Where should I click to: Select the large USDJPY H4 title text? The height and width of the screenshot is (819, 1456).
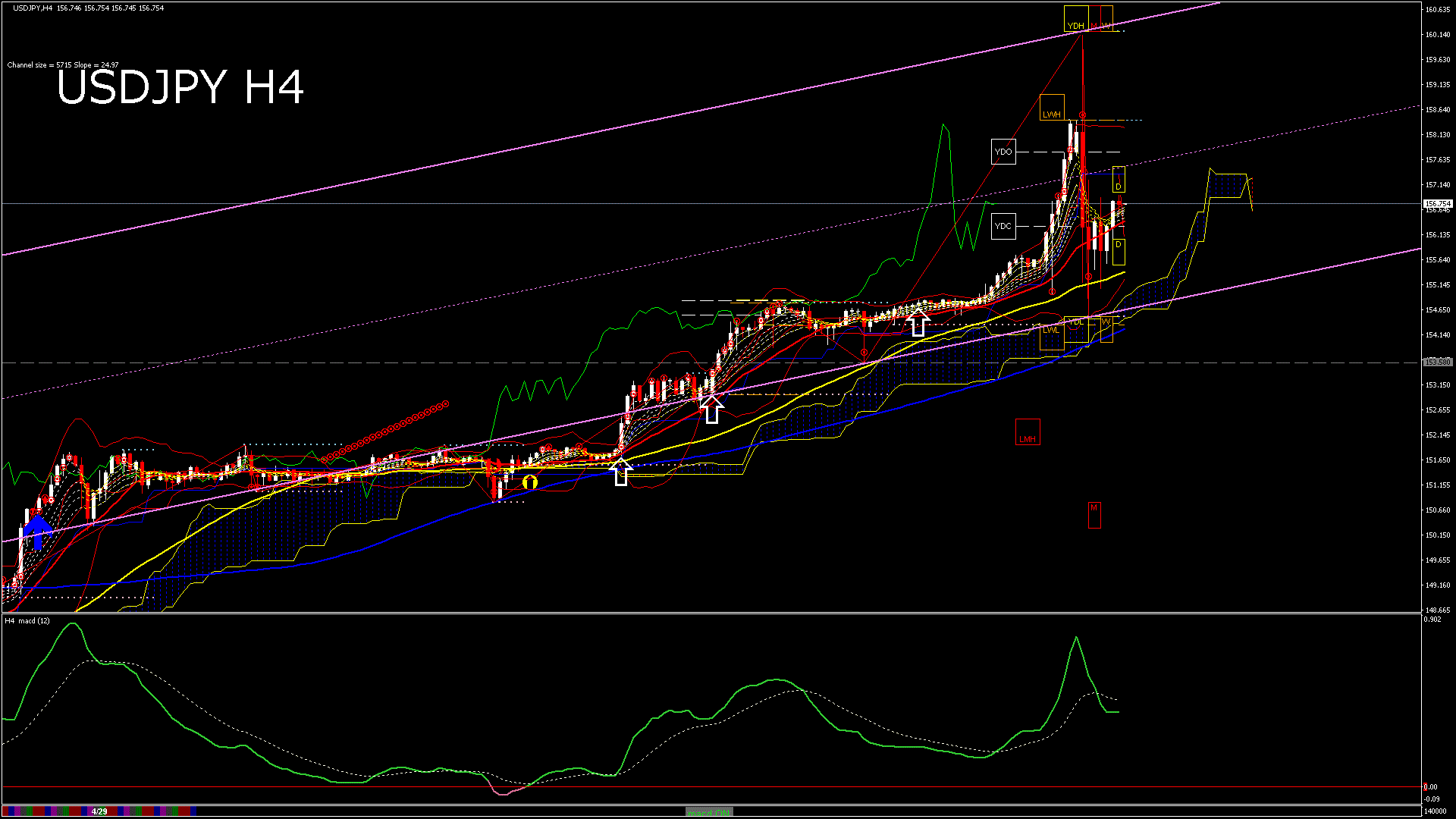click(x=180, y=87)
